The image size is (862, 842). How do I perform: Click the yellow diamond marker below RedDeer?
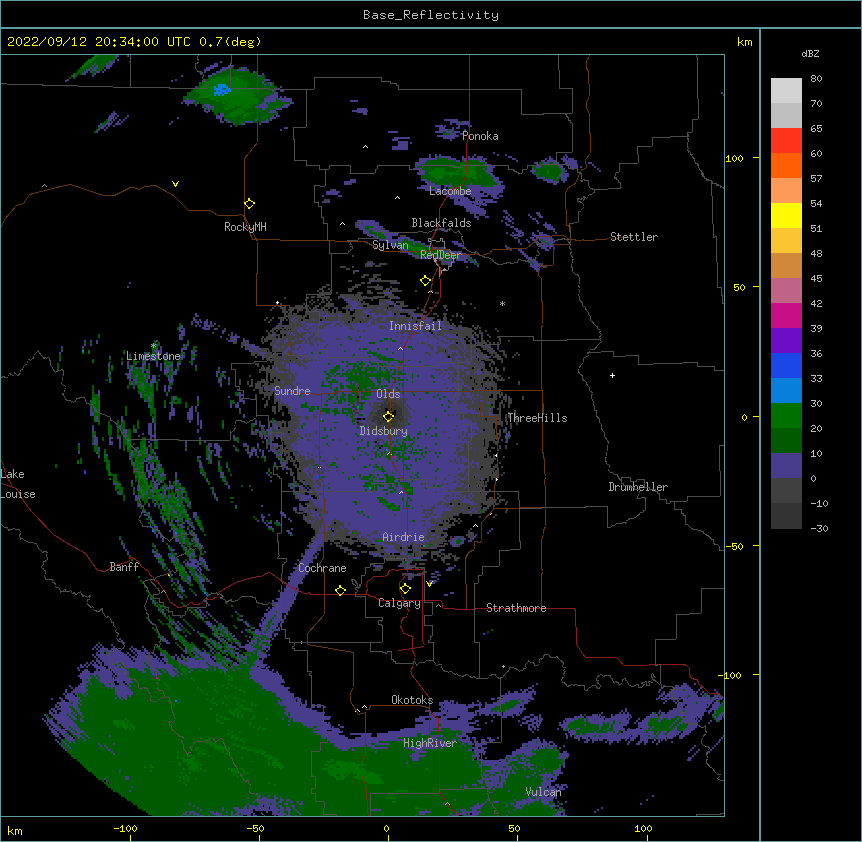[x=426, y=281]
